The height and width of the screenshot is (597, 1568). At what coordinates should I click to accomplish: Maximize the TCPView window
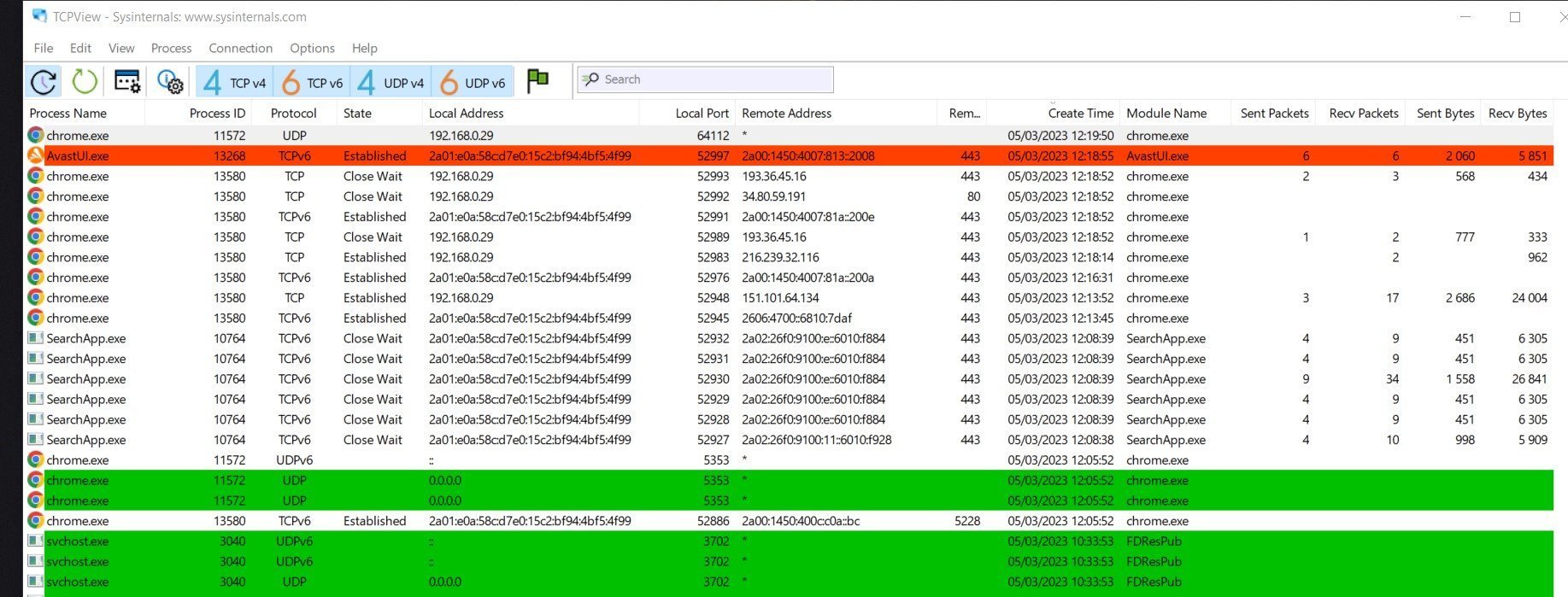pyautogui.click(x=1515, y=17)
